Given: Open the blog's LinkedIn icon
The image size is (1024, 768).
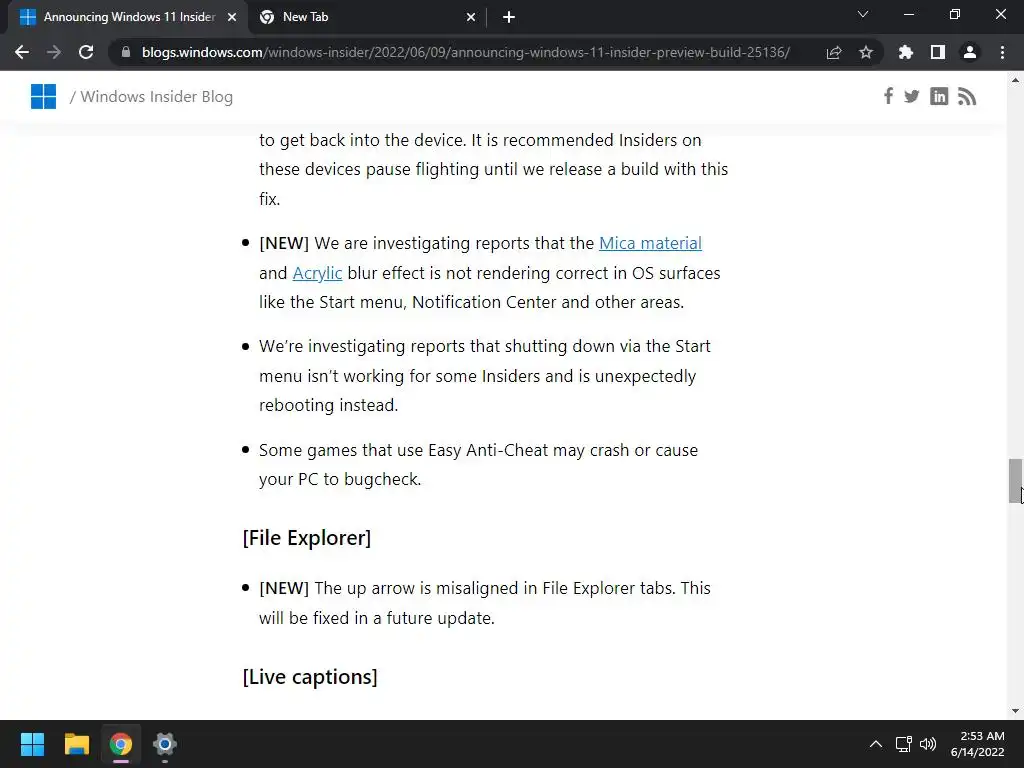Looking at the screenshot, I should point(939,97).
